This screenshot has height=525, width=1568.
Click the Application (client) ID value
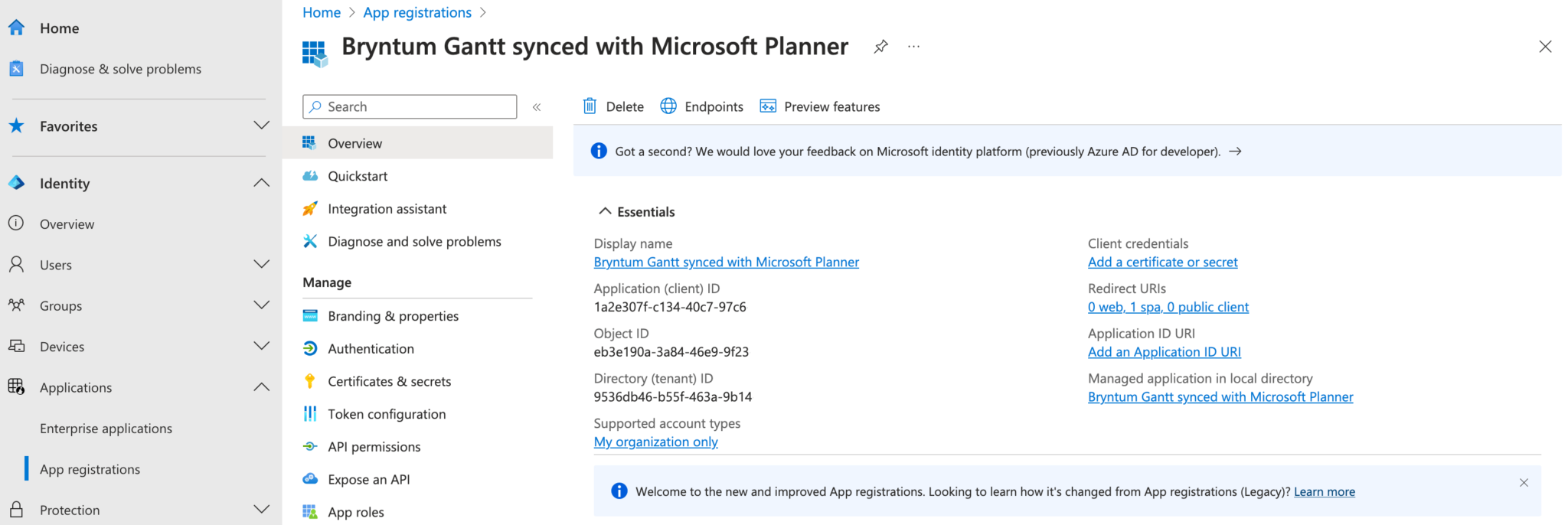click(670, 307)
